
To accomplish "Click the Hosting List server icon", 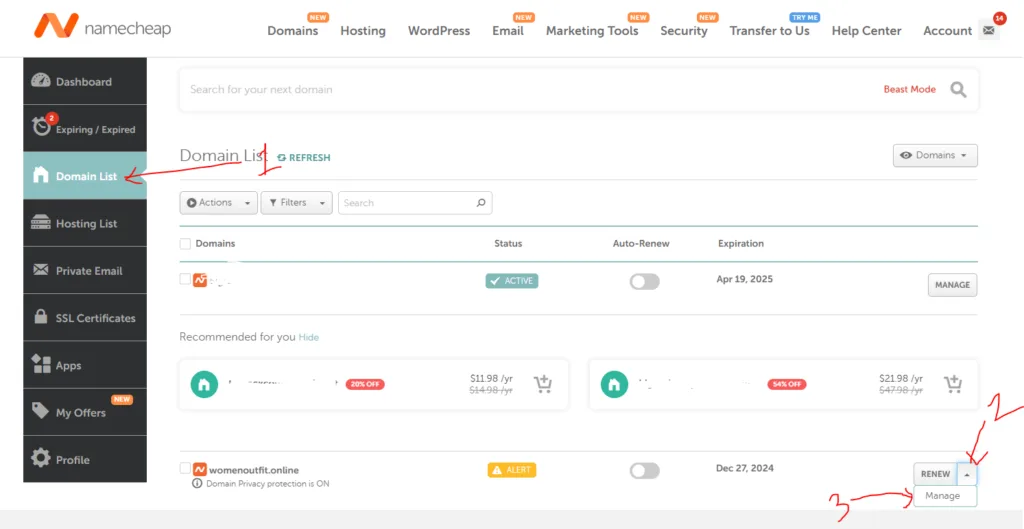I will point(40,223).
